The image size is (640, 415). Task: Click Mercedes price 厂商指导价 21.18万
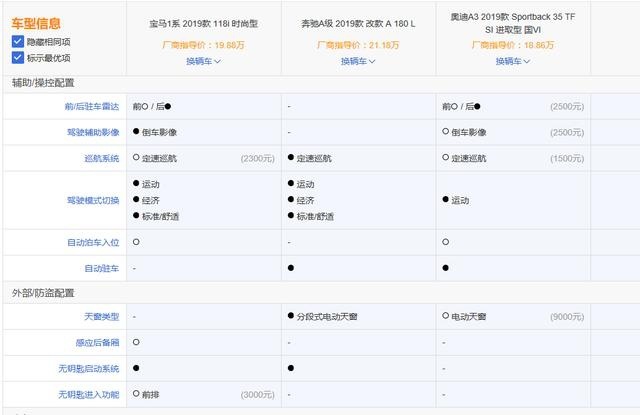[x=358, y=45]
